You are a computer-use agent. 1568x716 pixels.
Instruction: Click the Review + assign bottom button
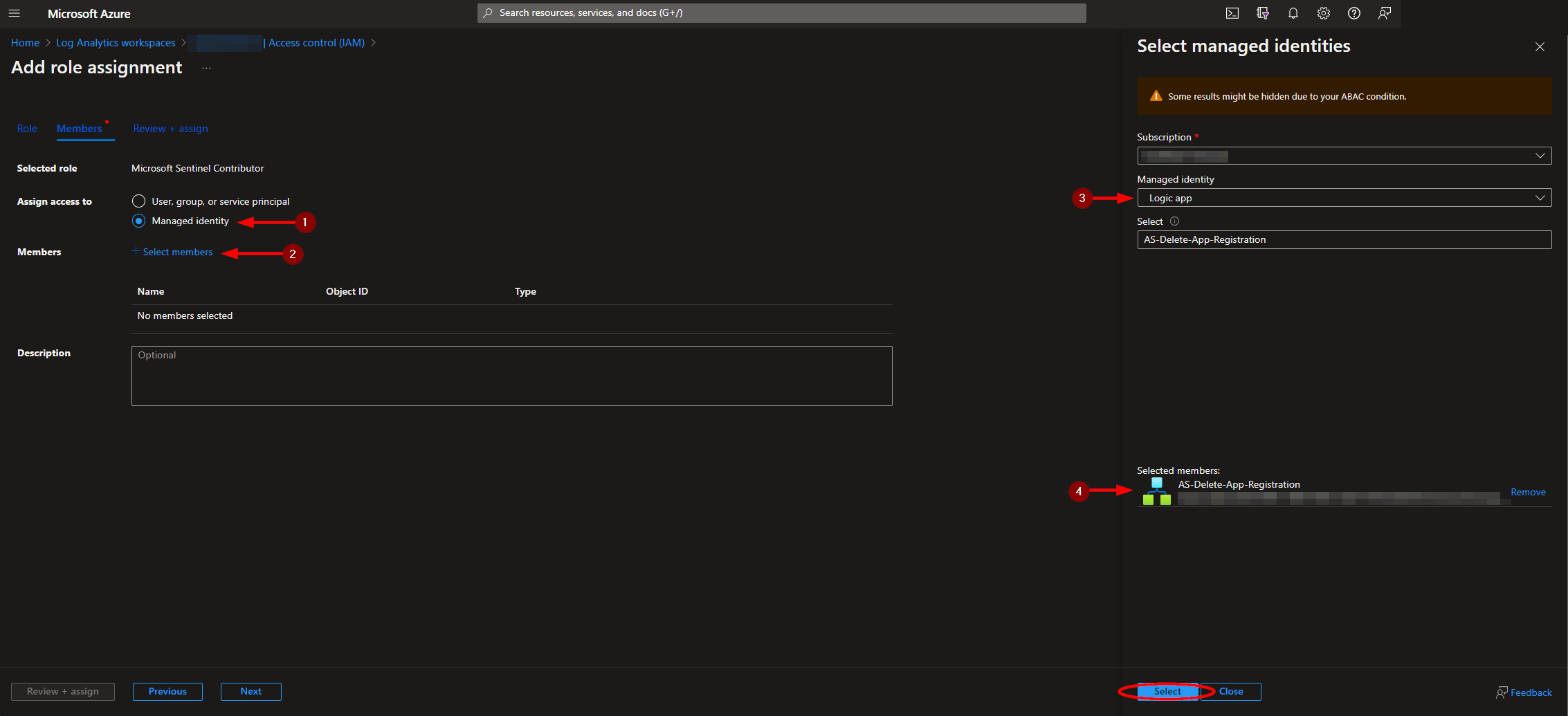63,692
